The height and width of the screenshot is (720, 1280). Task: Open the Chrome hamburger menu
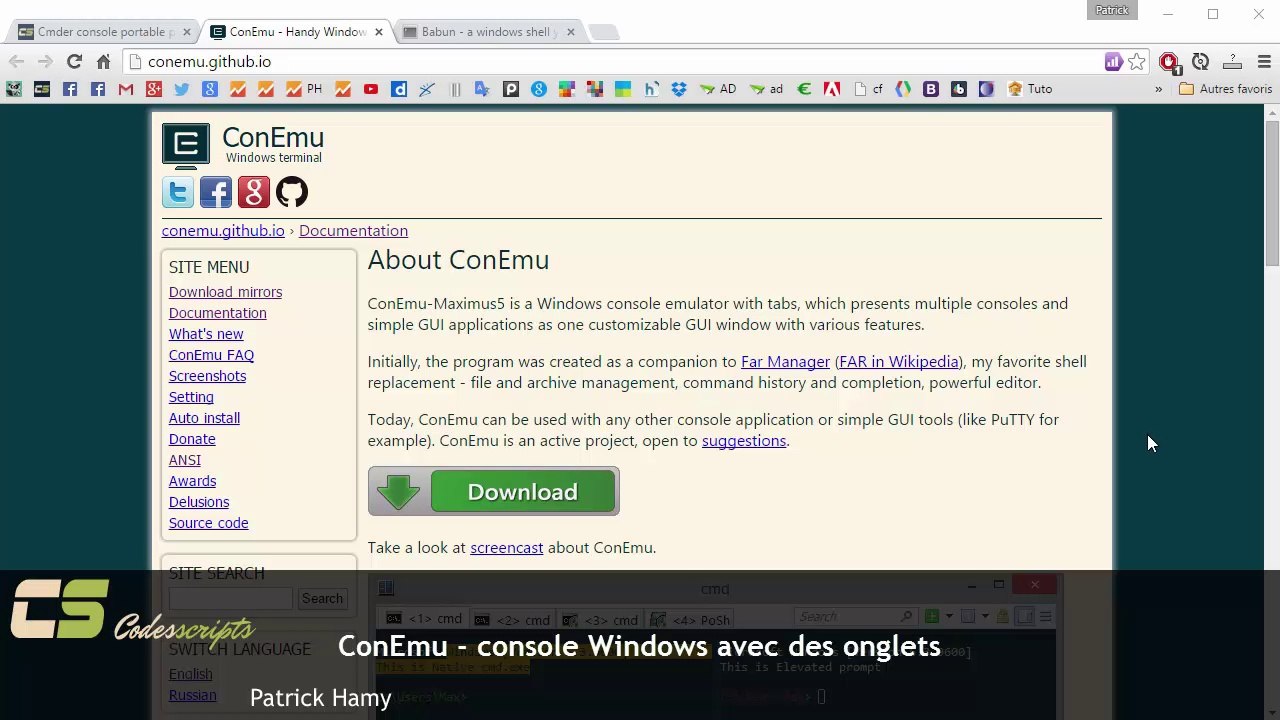pyautogui.click(x=1264, y=62)
